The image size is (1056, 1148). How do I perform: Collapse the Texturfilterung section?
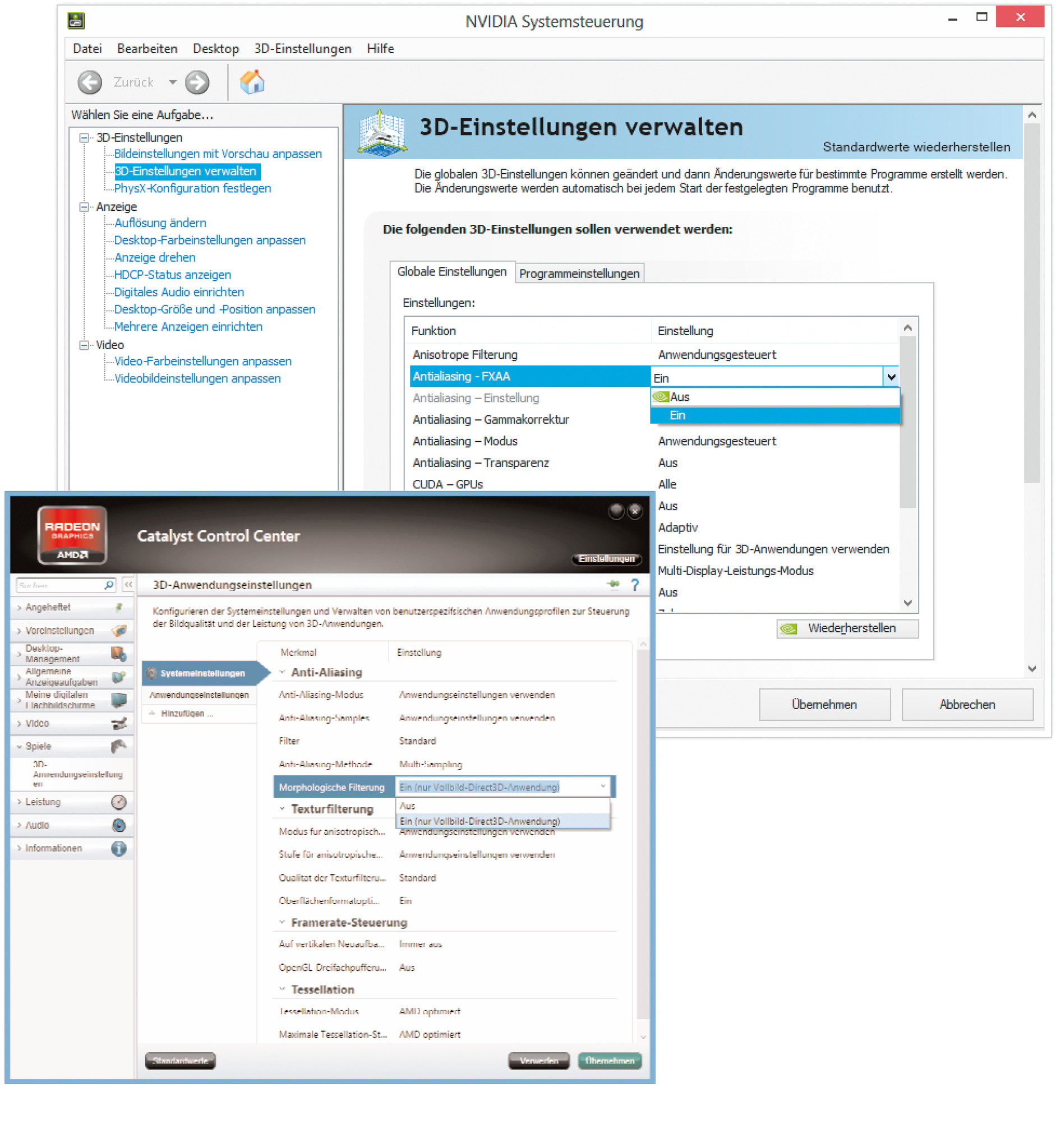pyautogui.click(x=282, y=809)
